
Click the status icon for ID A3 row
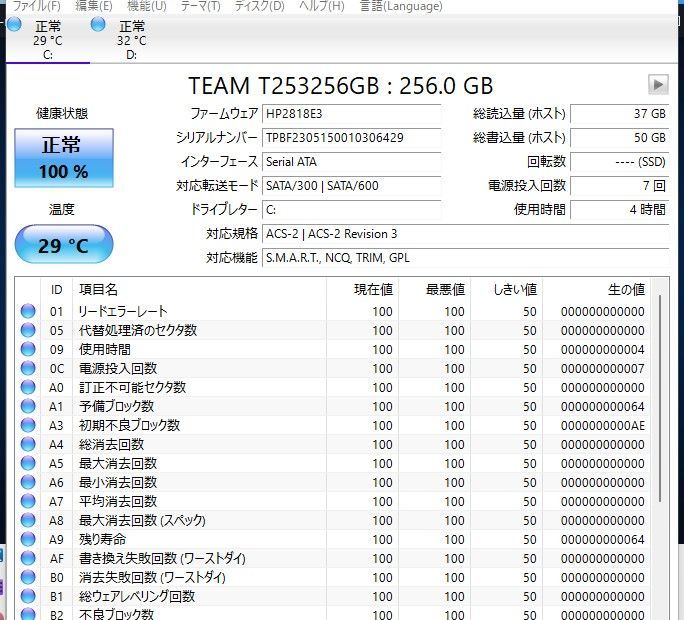click(x=28, y=425)
